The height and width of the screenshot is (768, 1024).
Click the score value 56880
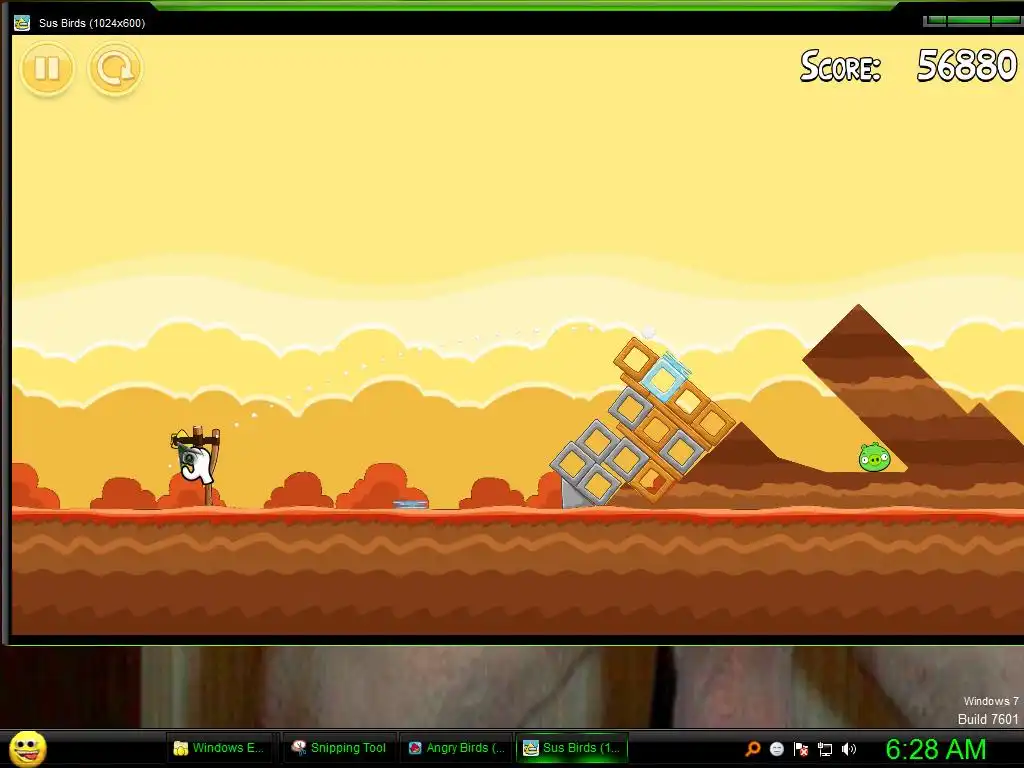(967, 66)
